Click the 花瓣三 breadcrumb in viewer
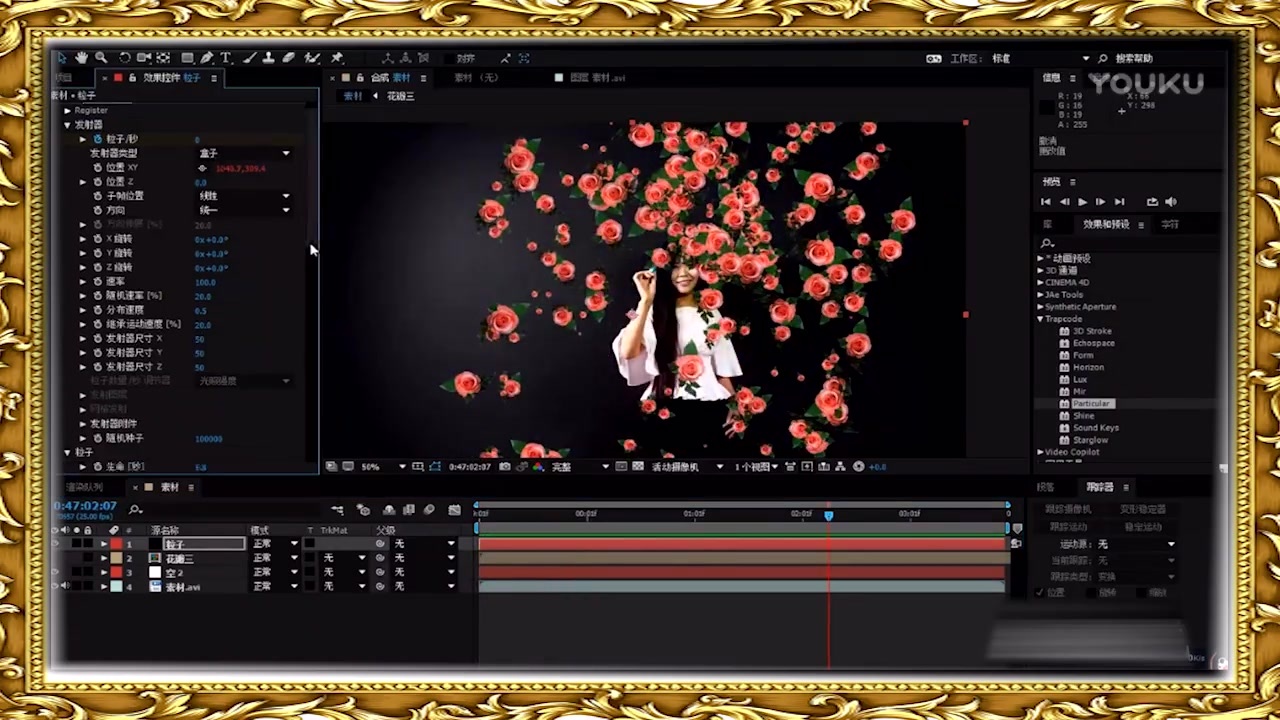 [400, 96]
